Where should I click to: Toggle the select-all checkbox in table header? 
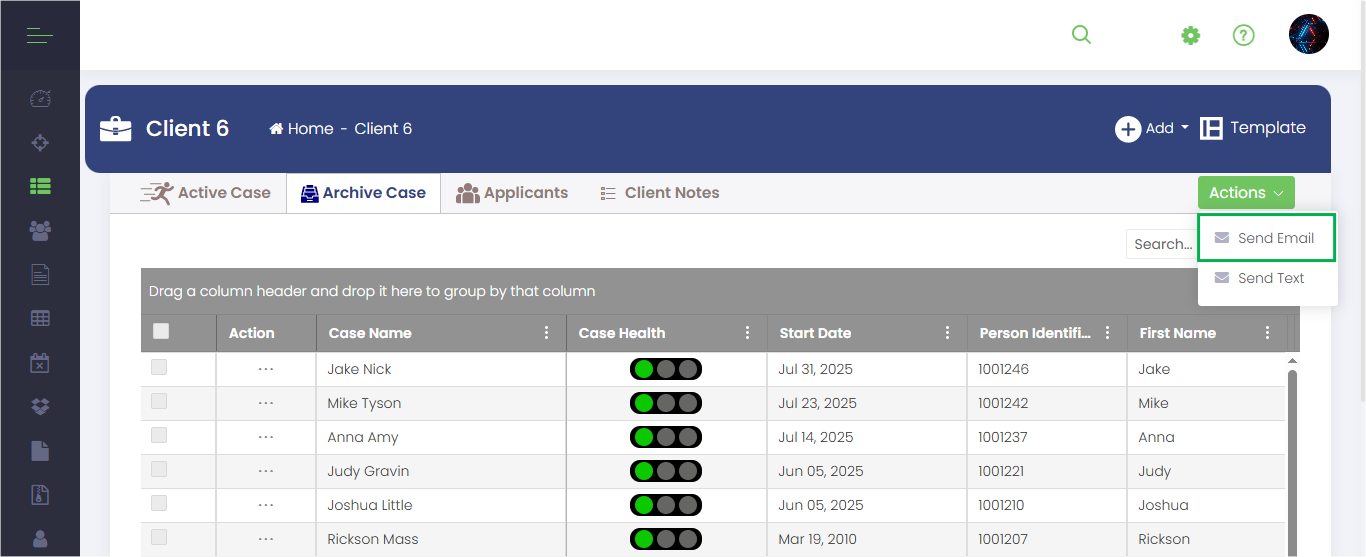coord(161,332)
